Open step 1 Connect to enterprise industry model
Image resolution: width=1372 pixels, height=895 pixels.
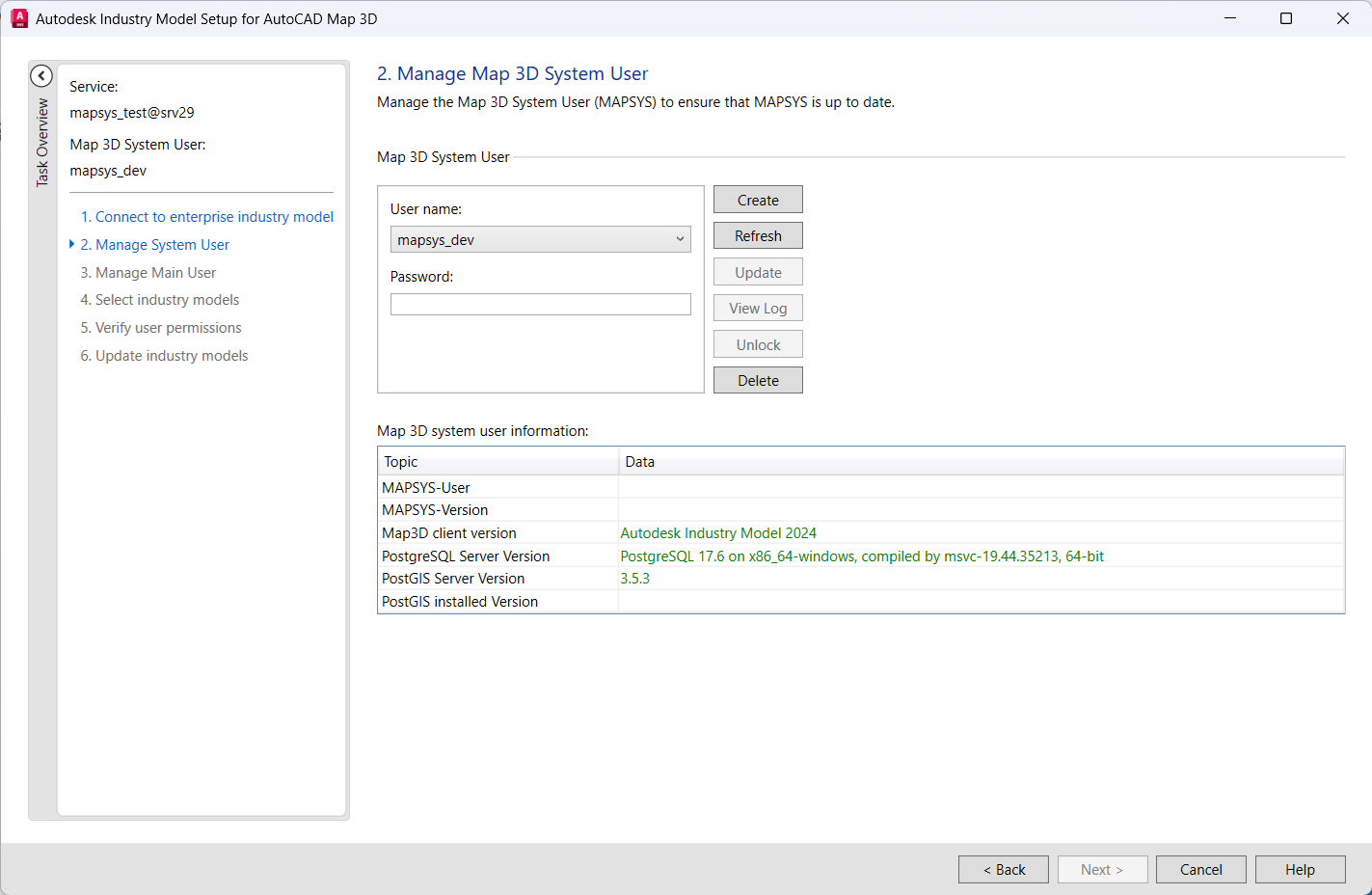pos(206,217)
